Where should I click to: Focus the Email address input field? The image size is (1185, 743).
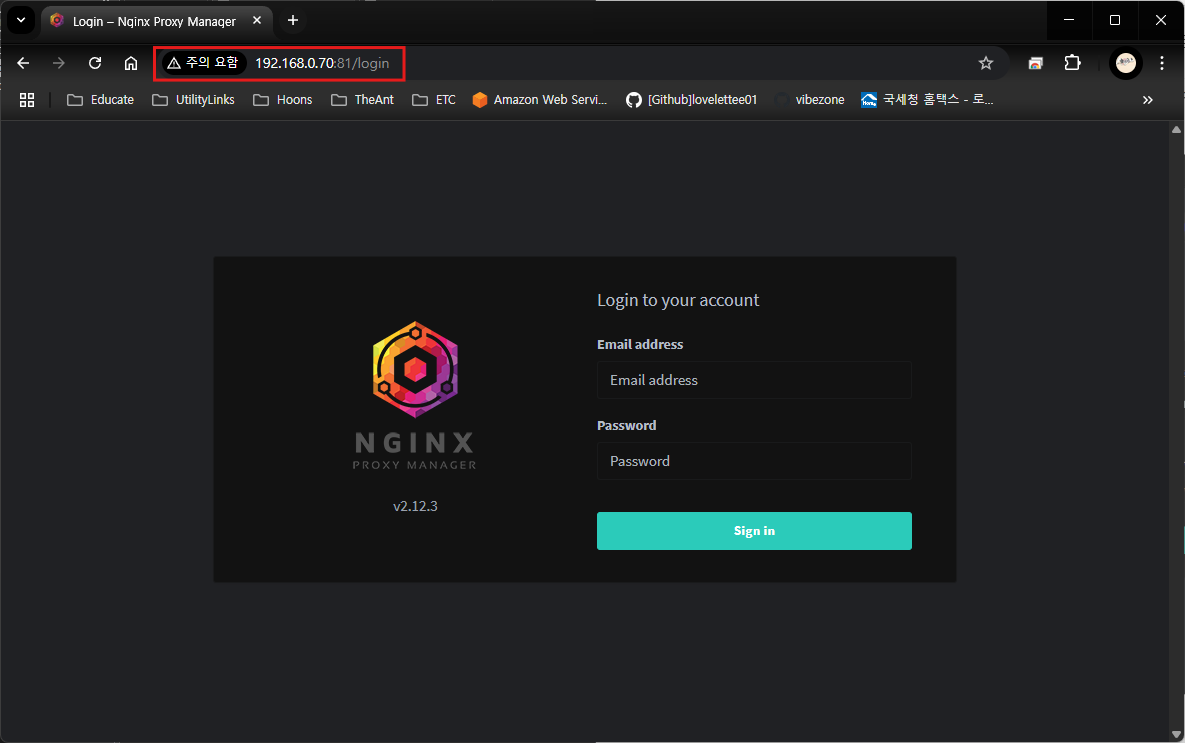pyautogui.click(x=754, y=380)
